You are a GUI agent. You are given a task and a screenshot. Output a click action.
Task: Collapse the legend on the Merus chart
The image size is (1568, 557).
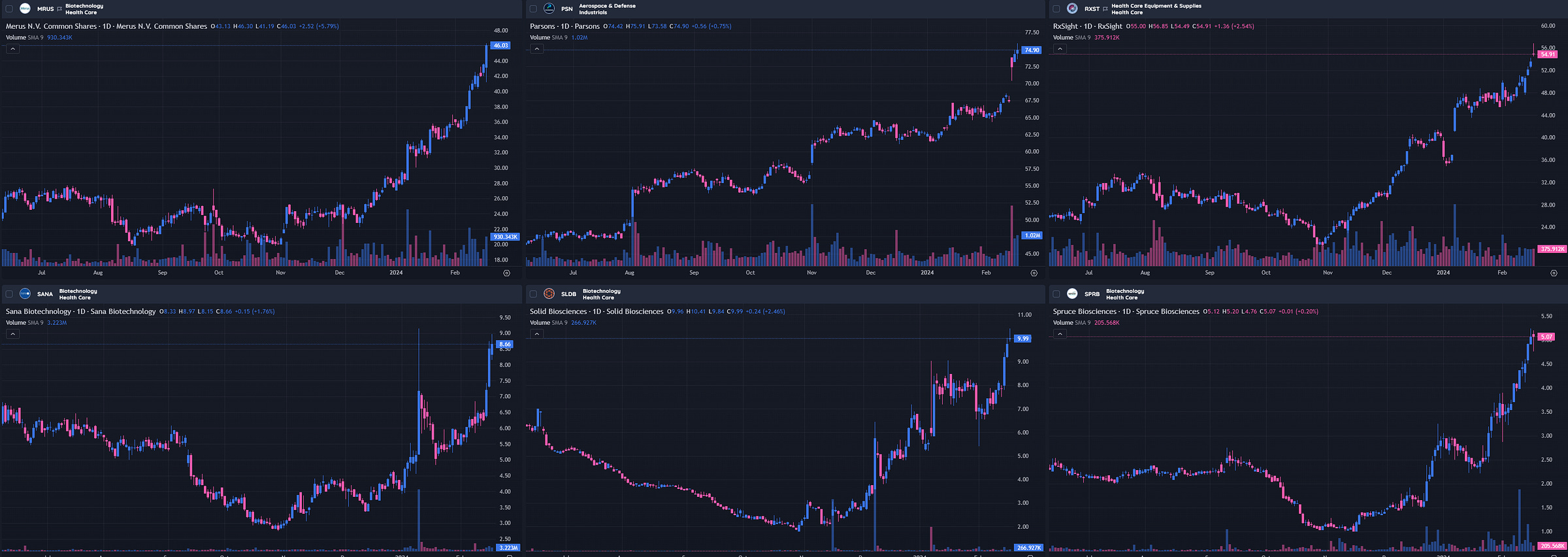(x=13, y=49)
